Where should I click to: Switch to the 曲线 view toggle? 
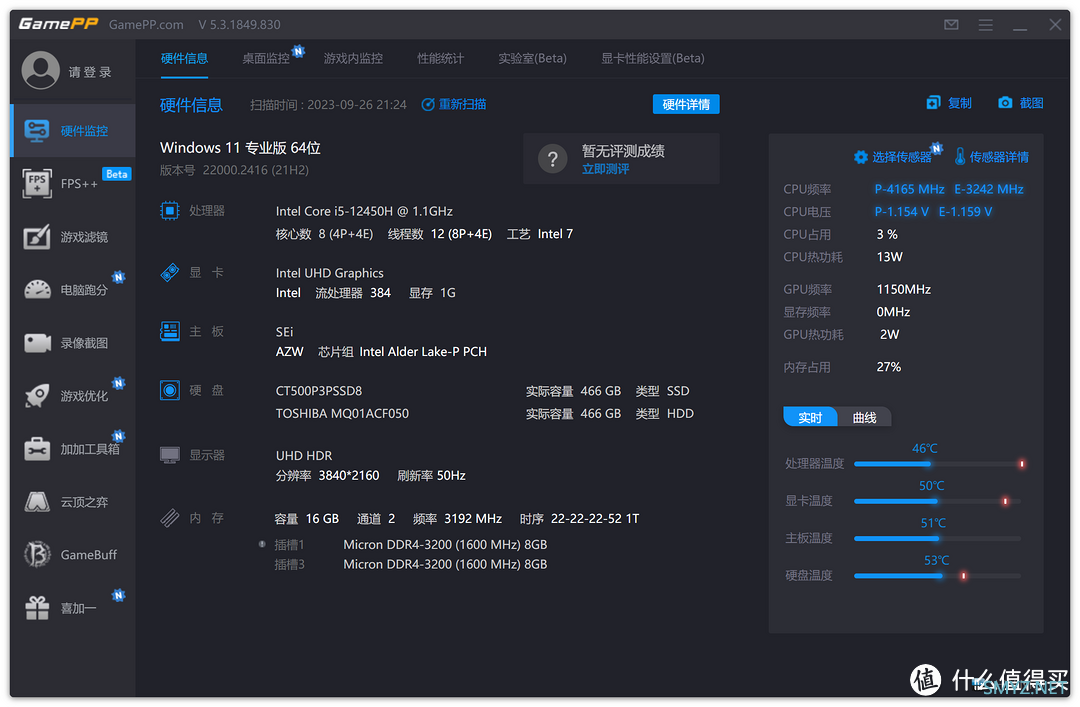(x=864, y=418)
